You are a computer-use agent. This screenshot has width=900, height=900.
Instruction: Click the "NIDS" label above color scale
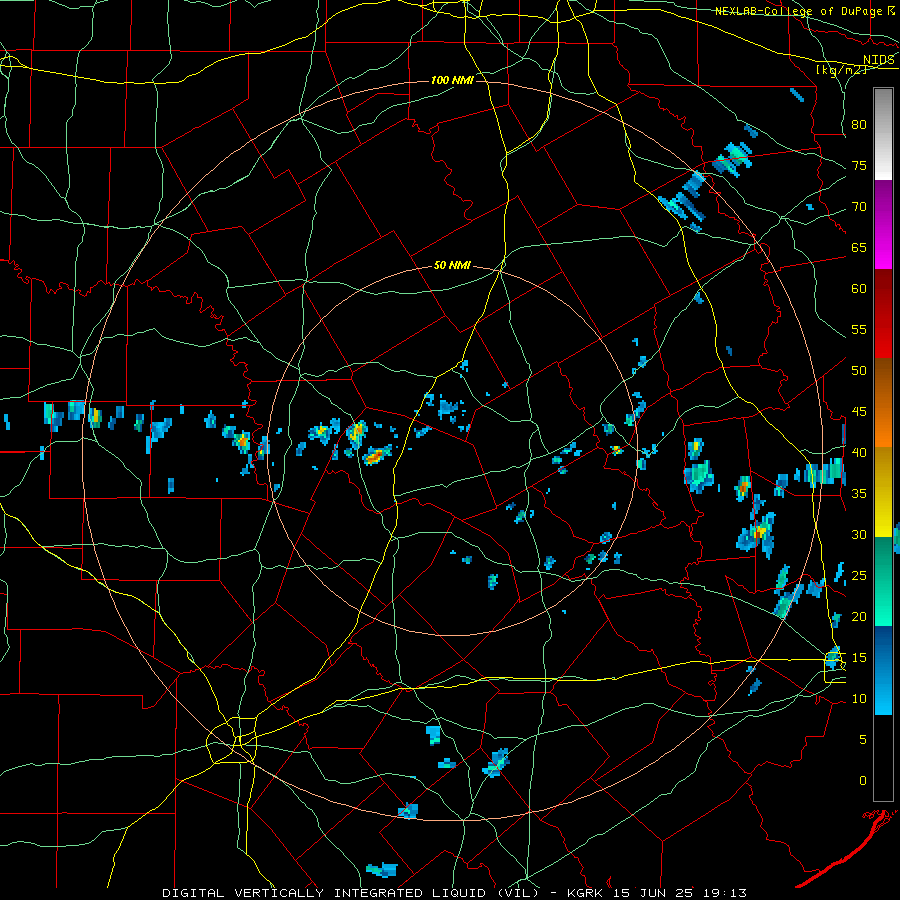[878, 60]
